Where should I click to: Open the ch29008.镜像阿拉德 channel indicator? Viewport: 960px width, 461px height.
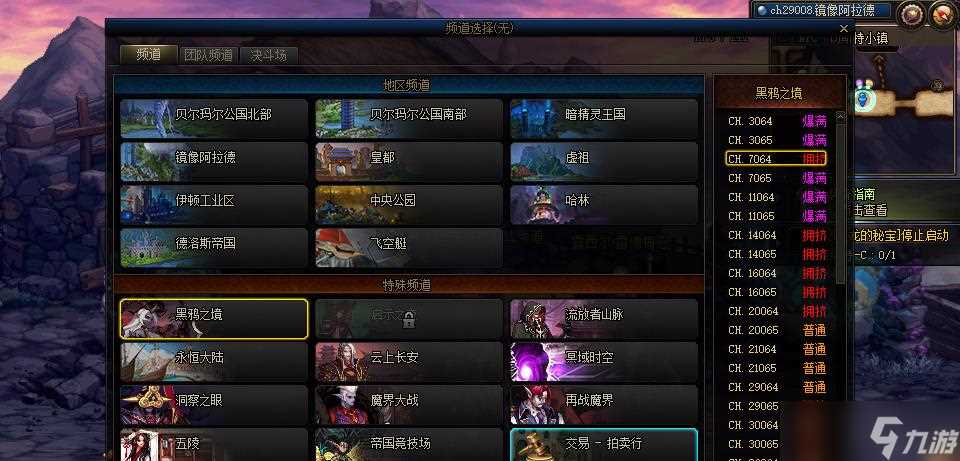[x=822, y=10]
